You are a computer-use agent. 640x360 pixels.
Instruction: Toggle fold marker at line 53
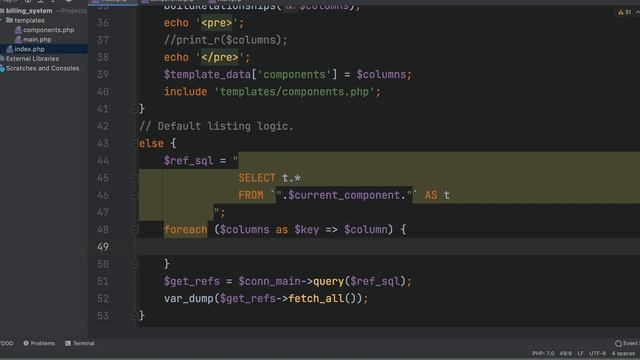(x=134, y=316)
